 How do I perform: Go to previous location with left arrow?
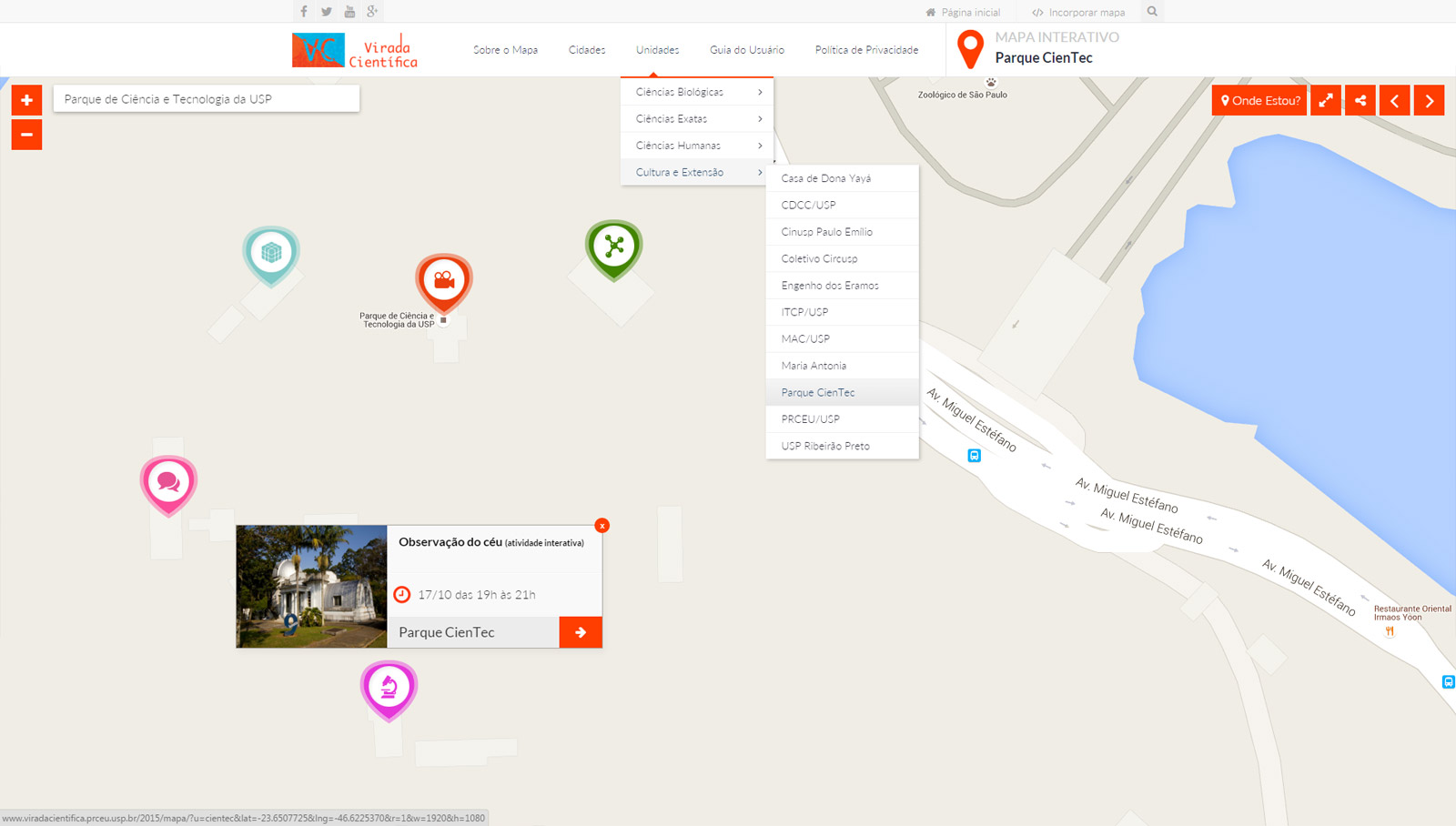click(1394, 100)
